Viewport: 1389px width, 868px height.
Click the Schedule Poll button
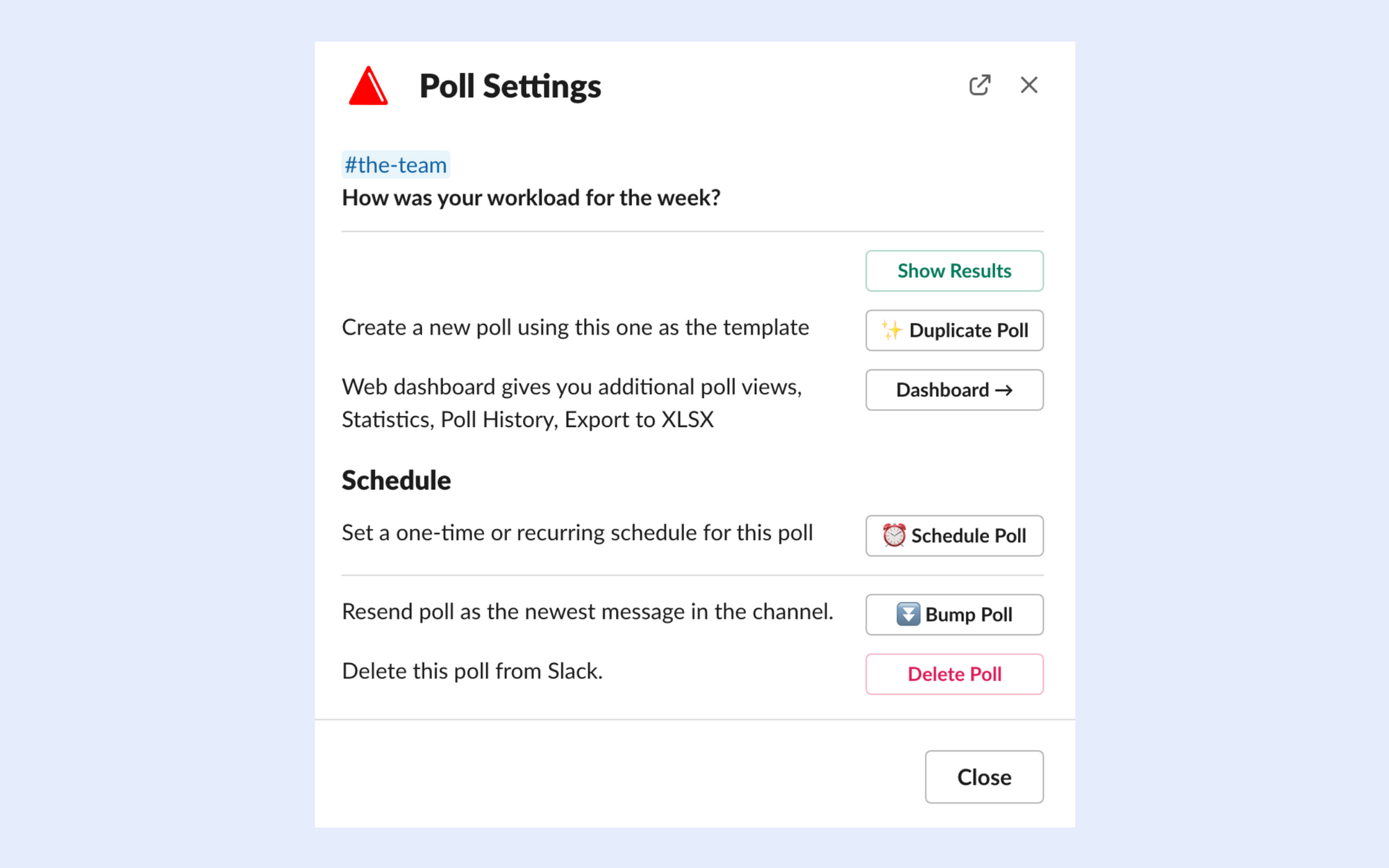pos(954,535)
